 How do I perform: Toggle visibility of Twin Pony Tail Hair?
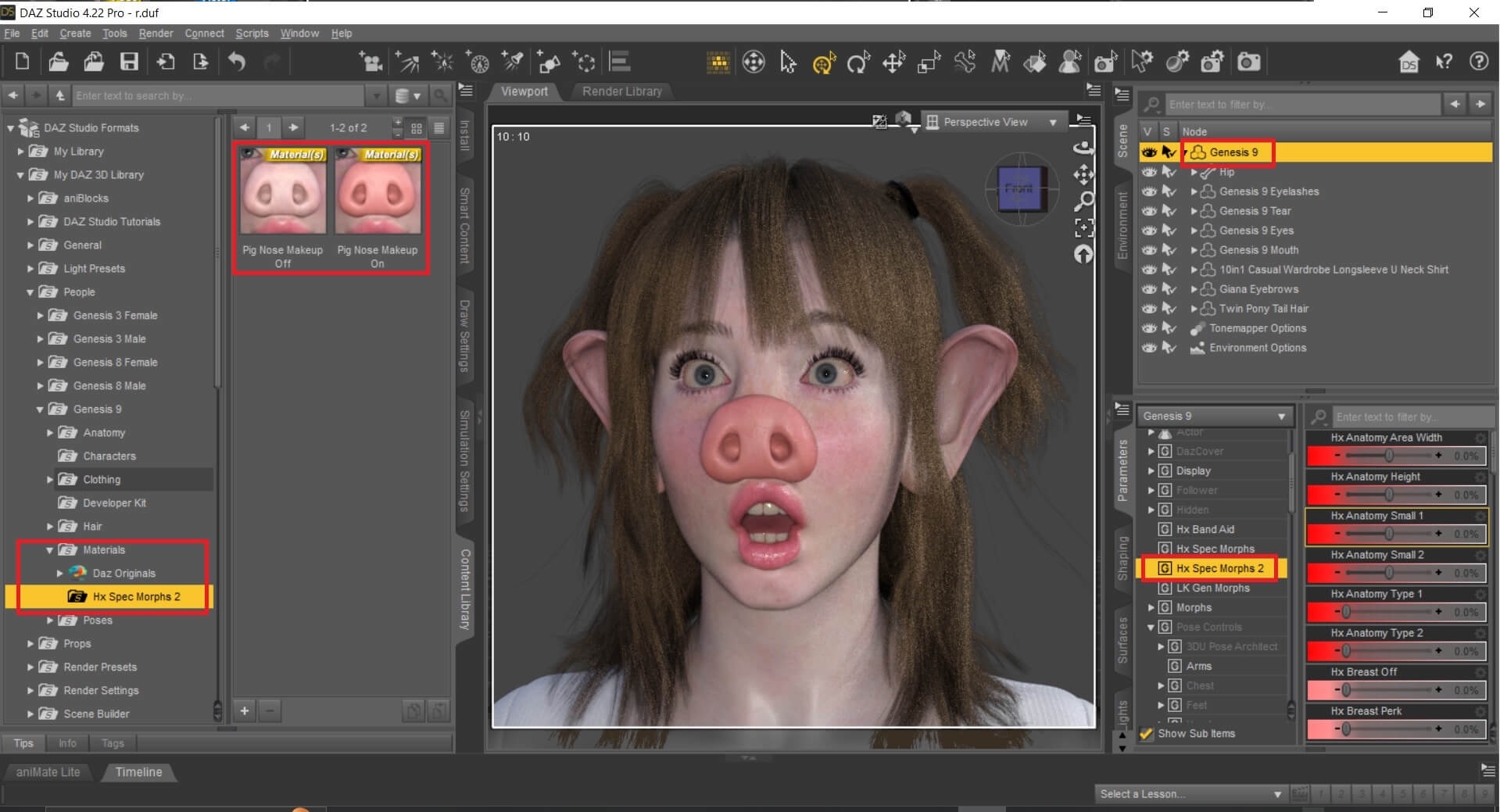(x=1148, y=309)
